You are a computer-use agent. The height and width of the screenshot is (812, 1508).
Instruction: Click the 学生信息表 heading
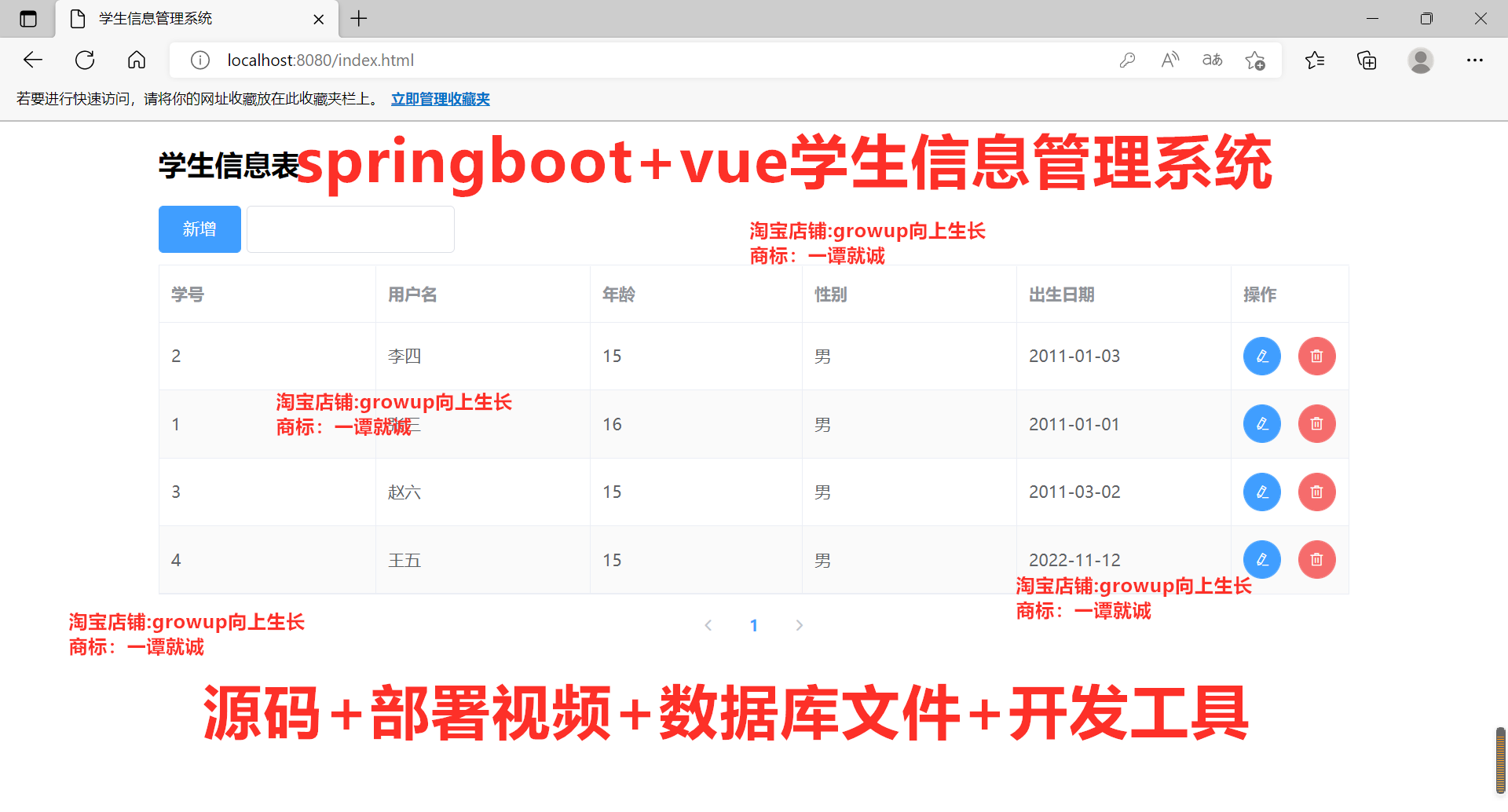(229, 166)
